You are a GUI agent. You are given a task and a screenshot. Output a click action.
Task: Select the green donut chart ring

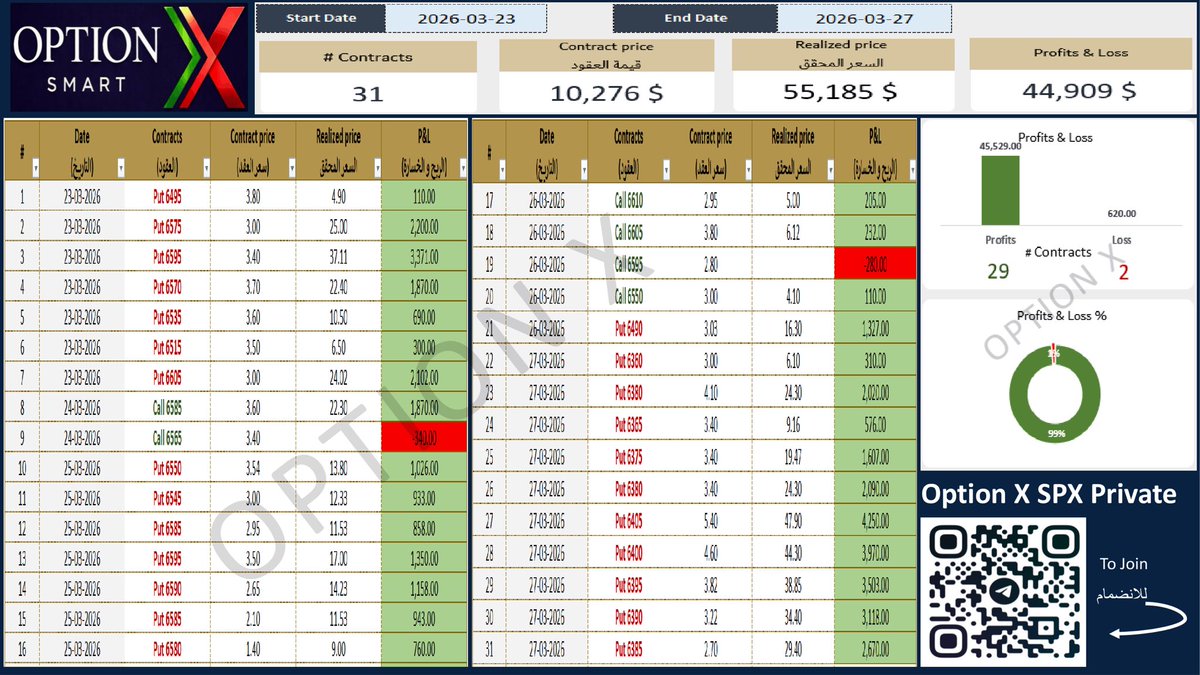pos(1057,394)
